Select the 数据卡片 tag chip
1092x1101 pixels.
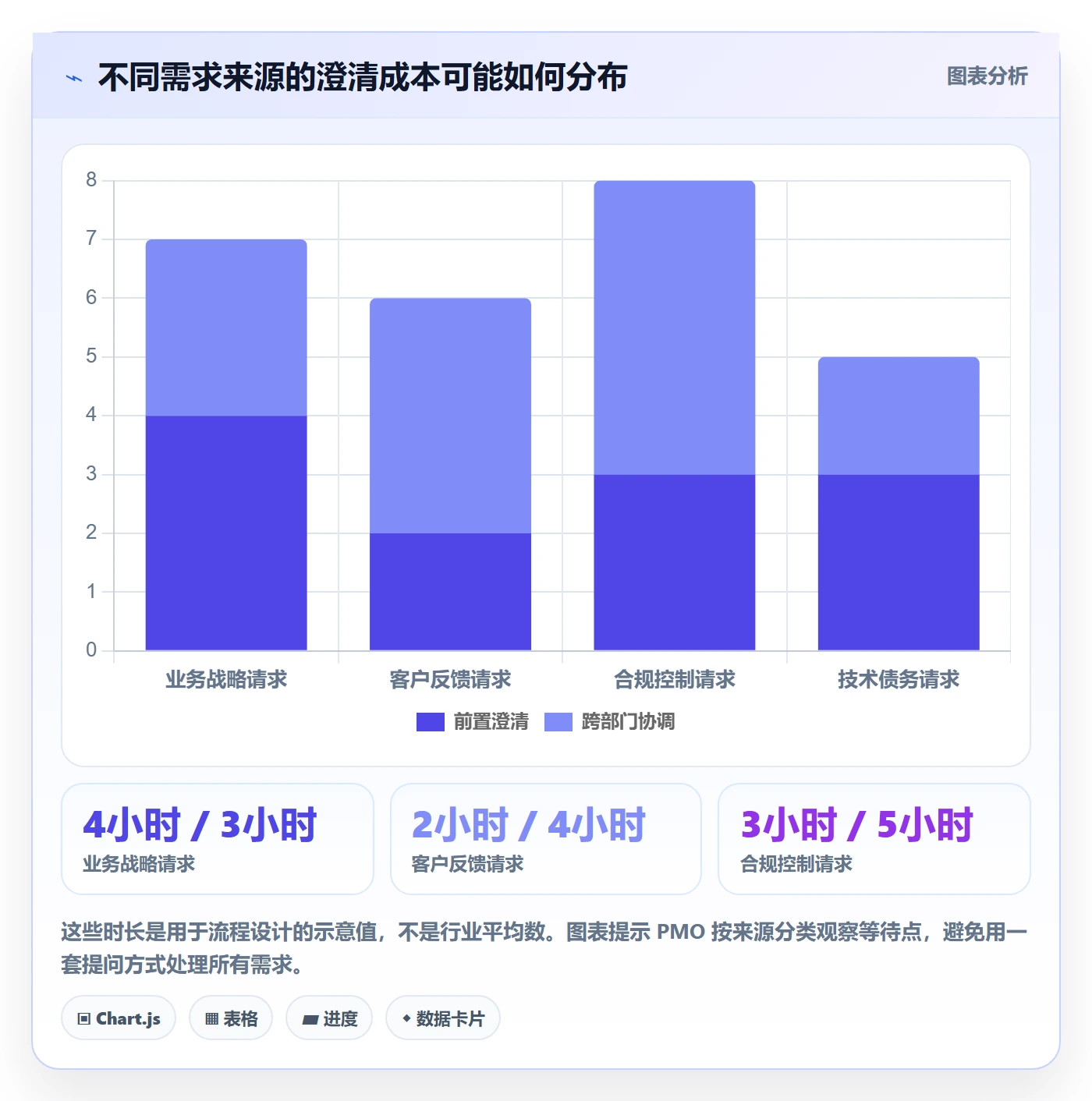[x=443, y=1018]
